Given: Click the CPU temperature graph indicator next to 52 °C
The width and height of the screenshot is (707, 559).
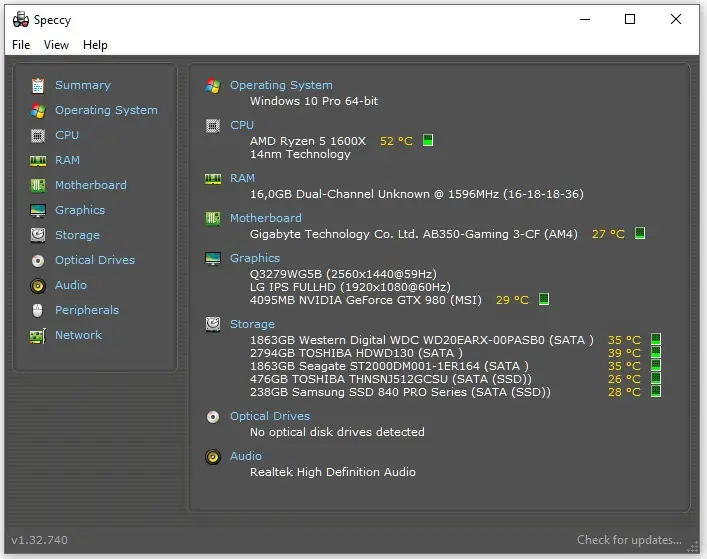Looking at the screenshot, I should coord(428,140).
